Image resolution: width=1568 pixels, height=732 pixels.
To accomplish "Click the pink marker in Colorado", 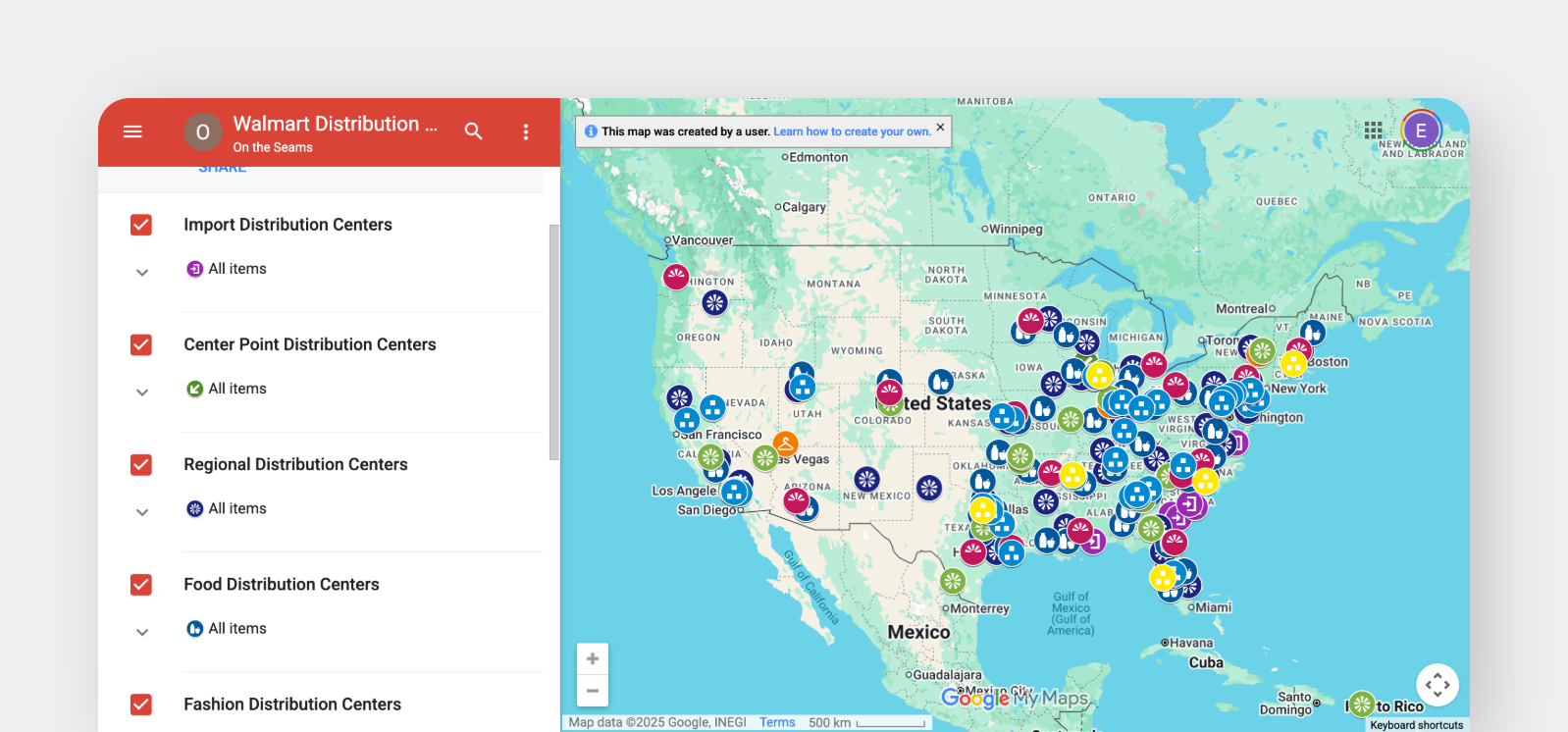I will pyautogui.click(x=889, y=394).
